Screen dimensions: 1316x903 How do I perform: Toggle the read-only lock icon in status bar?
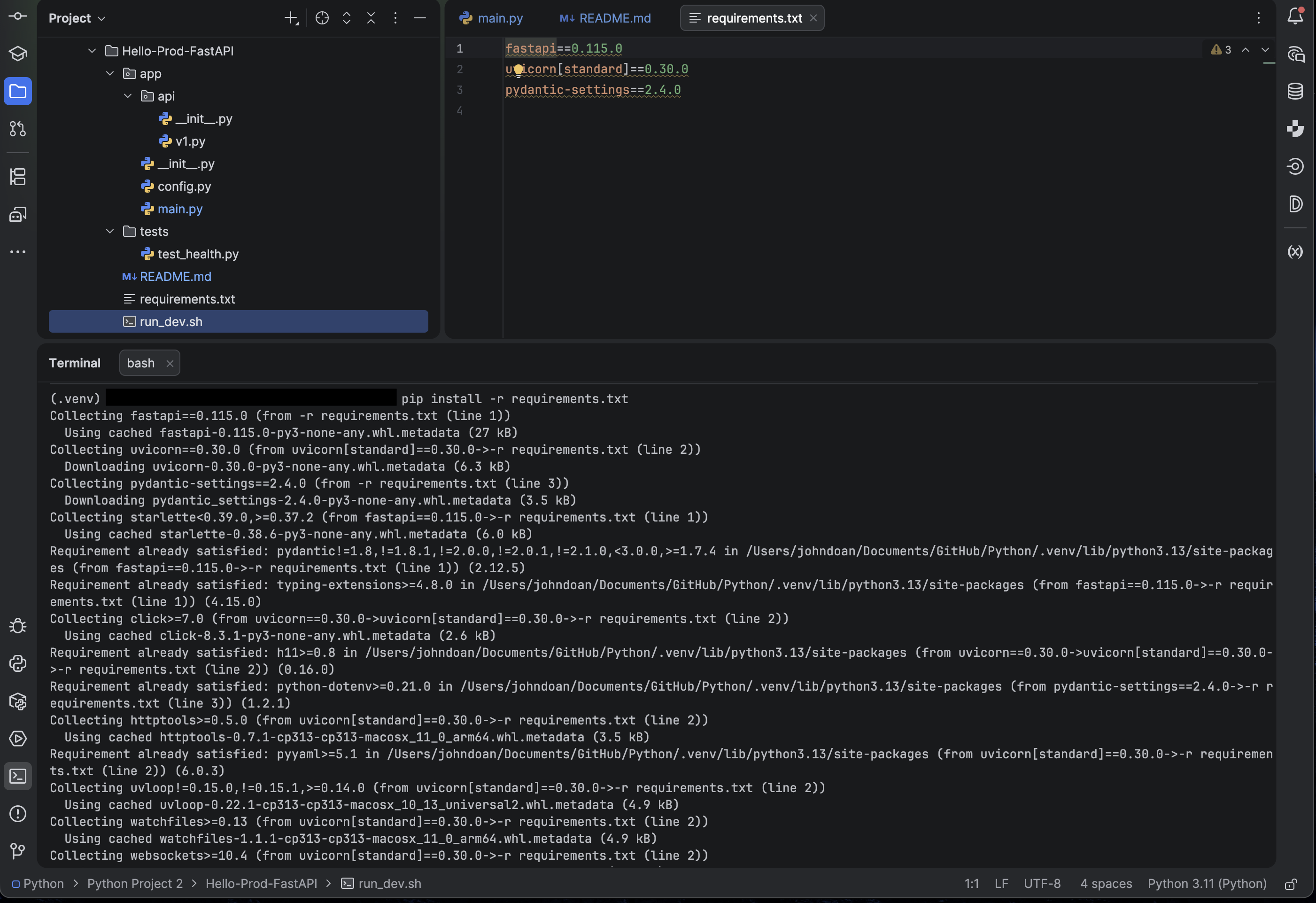(x=1291, y=884)
